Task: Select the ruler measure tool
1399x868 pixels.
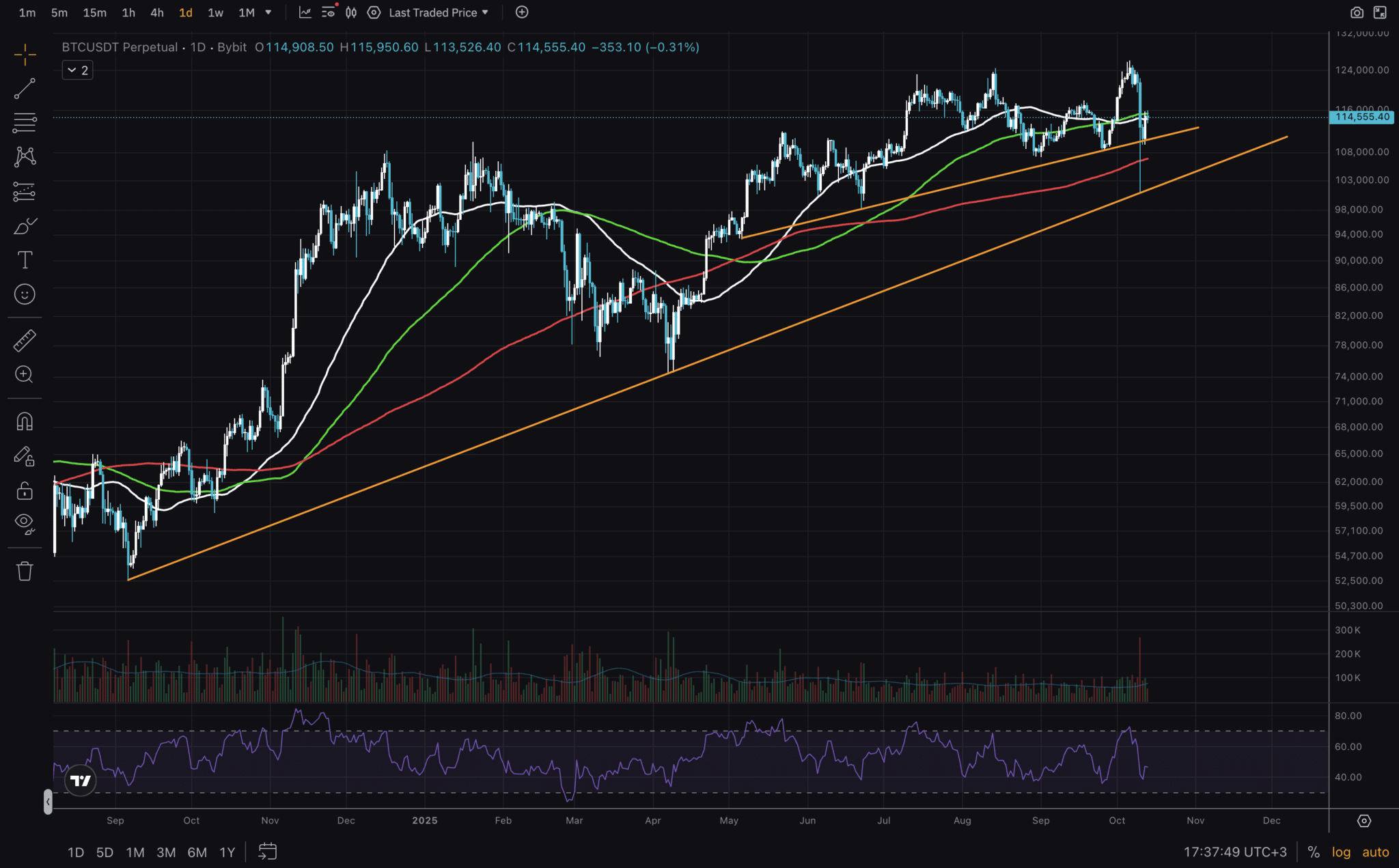Action: (x=25, y=340)
